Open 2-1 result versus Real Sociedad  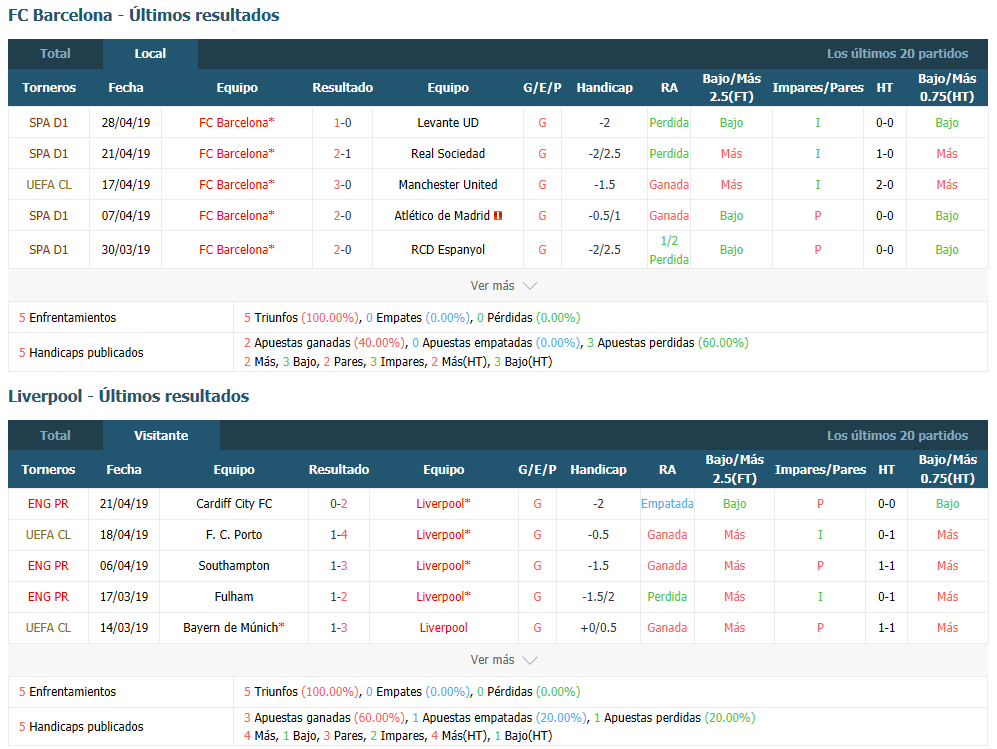coord(342,154)
